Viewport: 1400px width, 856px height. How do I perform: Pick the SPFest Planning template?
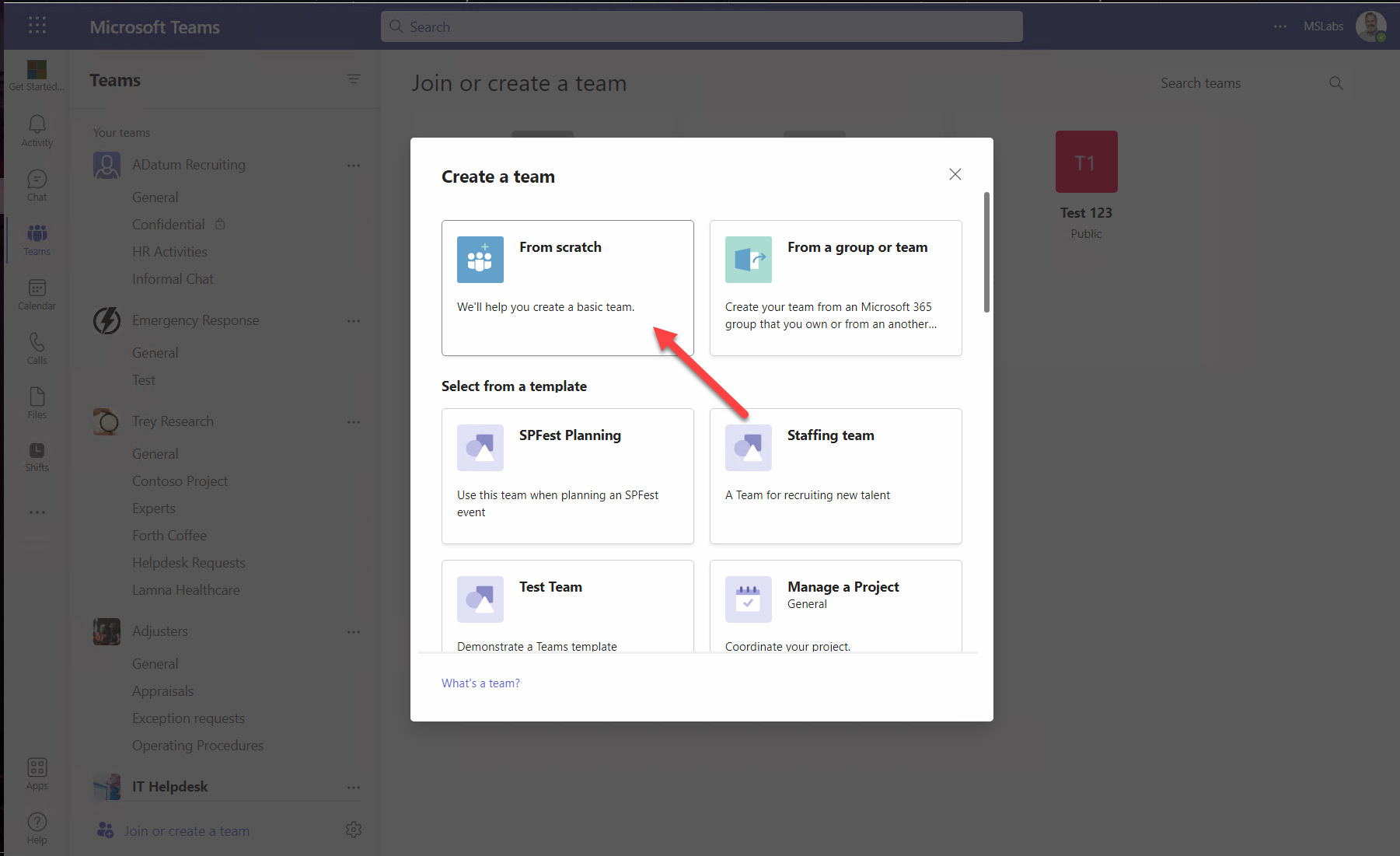pos(567,476)
